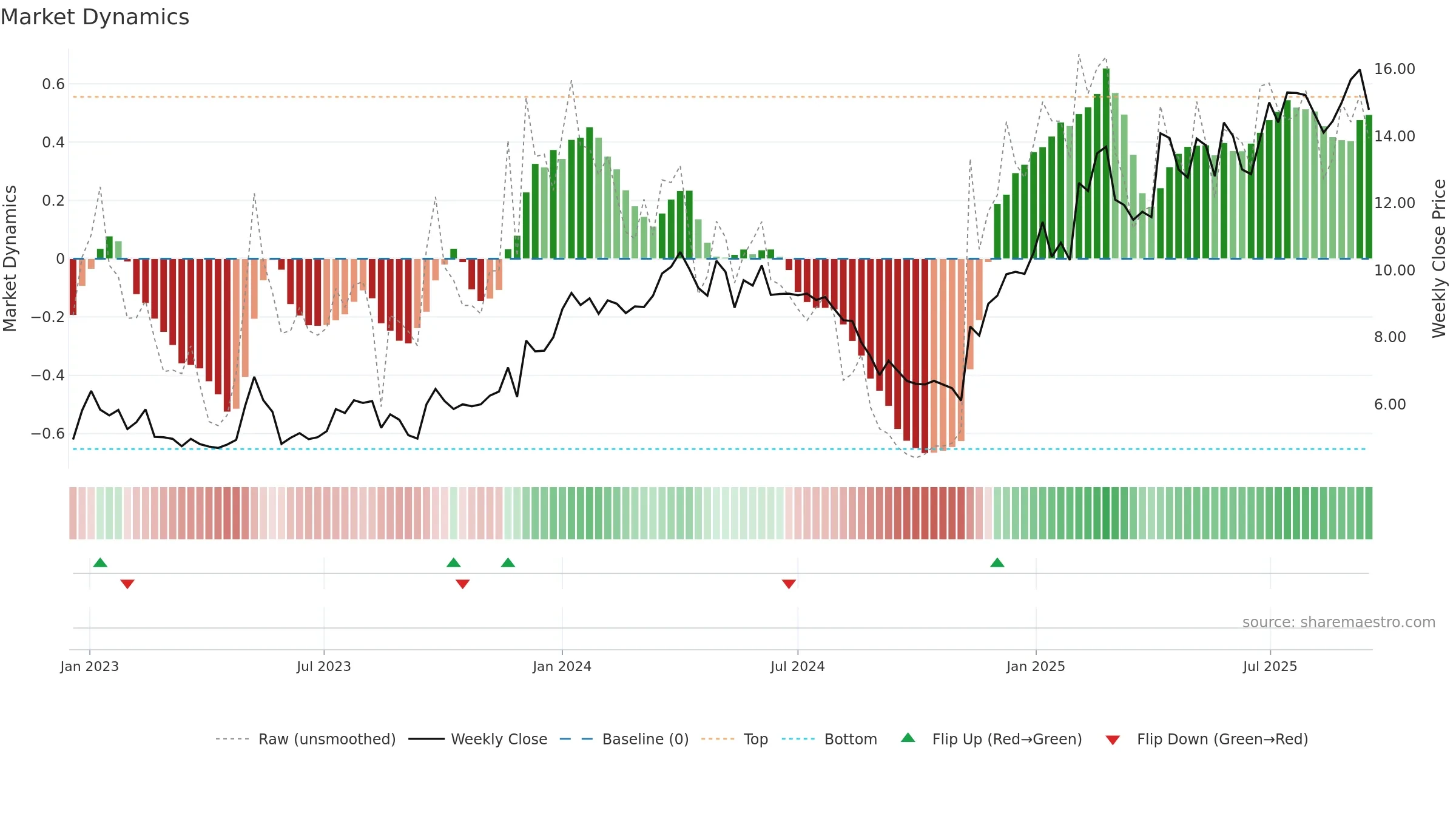This screenshot has height=819, width=1456.
Task: Toggle the Weekly Close legend entry
Action: (x=478, y=739)
